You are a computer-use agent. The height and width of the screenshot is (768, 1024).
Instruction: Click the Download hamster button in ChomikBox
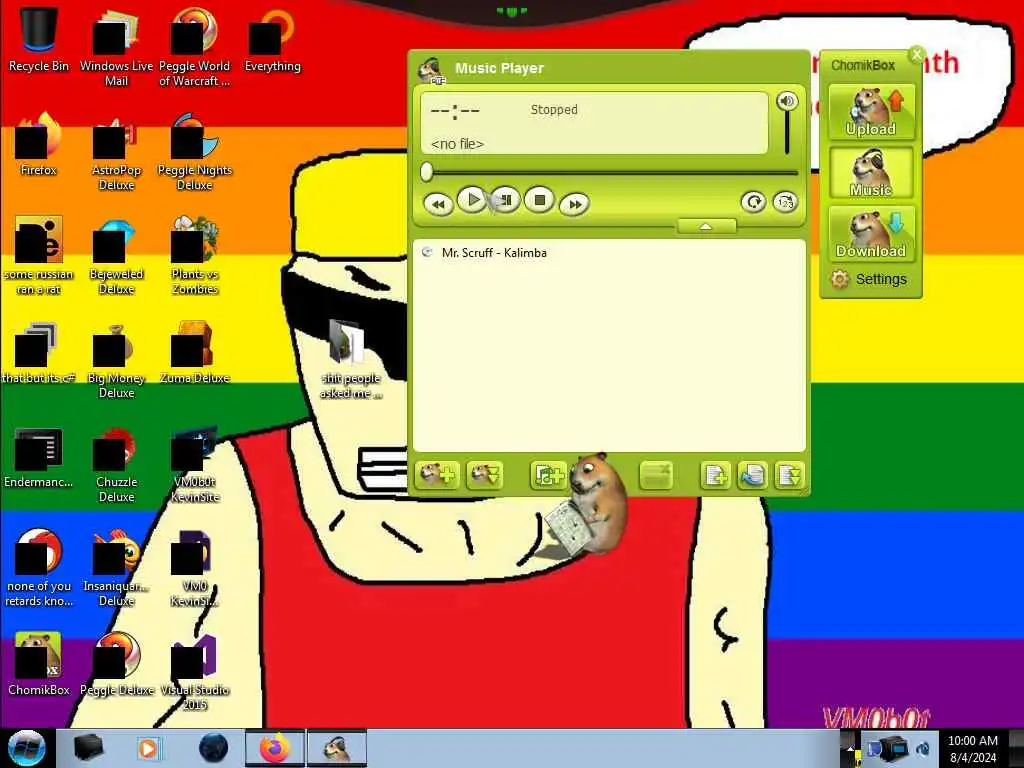point(871,234)
